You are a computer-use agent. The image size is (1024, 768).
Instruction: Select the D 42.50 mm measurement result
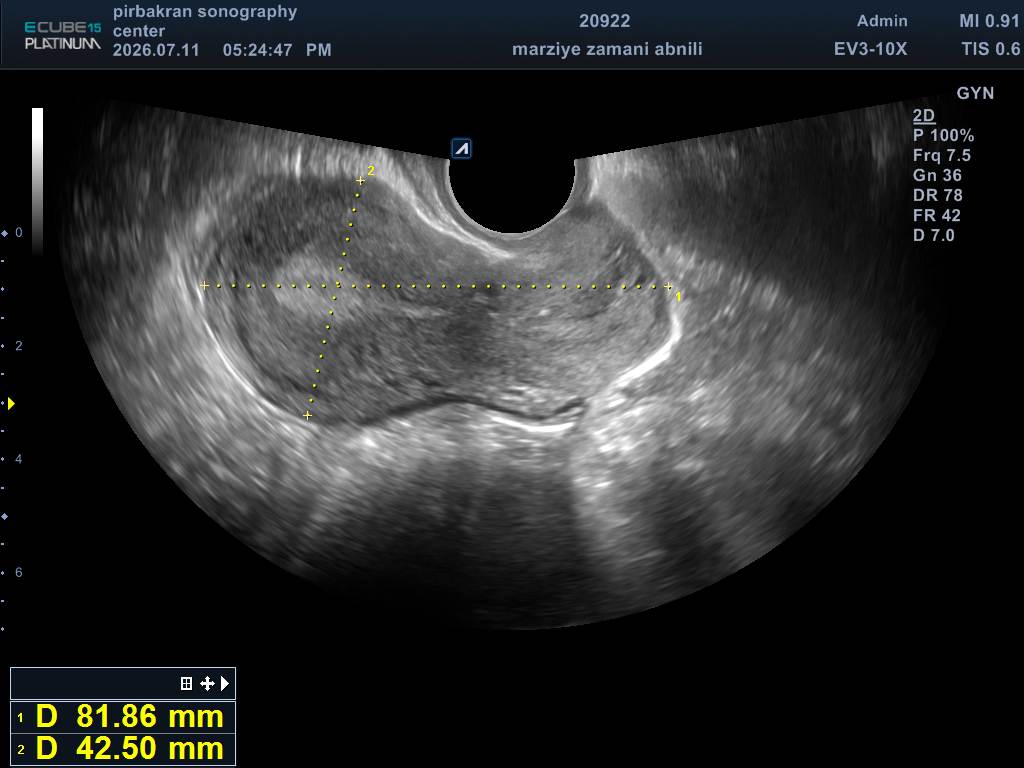tap(123, 748)
